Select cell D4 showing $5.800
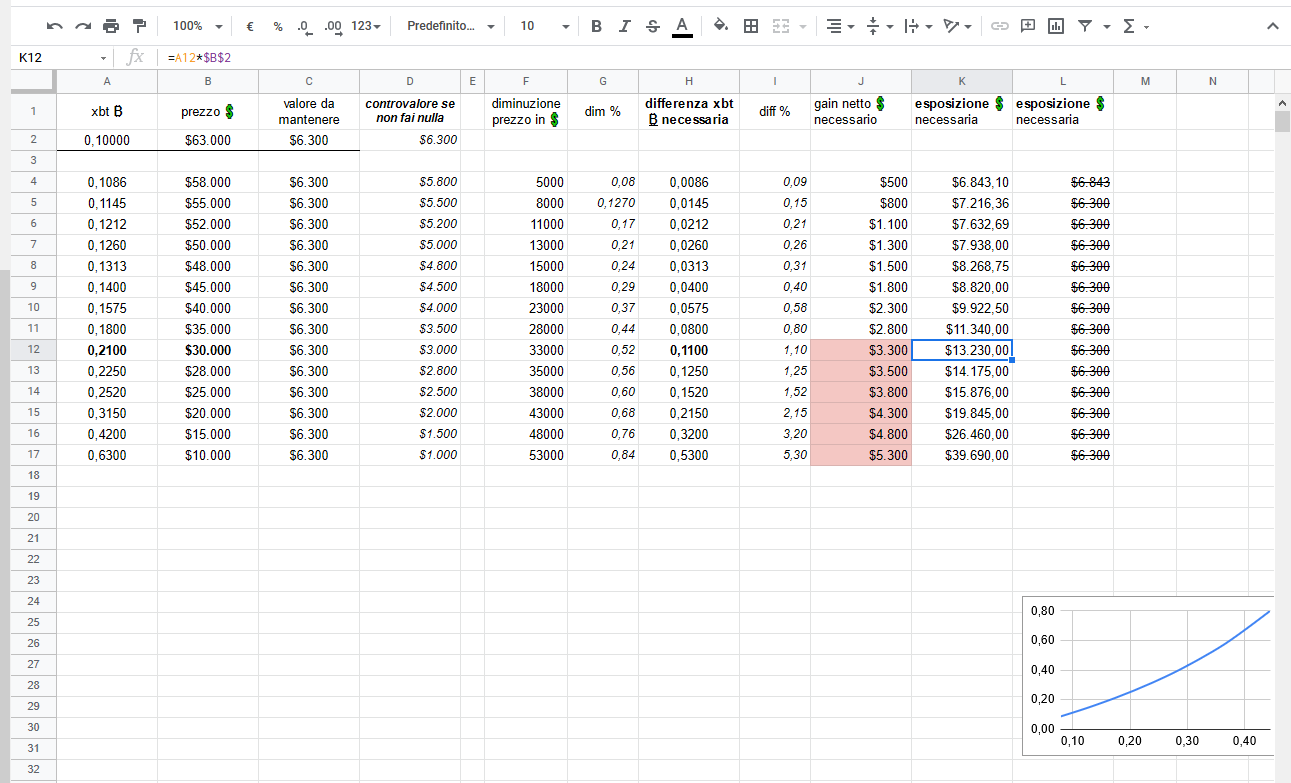Screen dimensions: 1291x783 [x=410, y=182]
